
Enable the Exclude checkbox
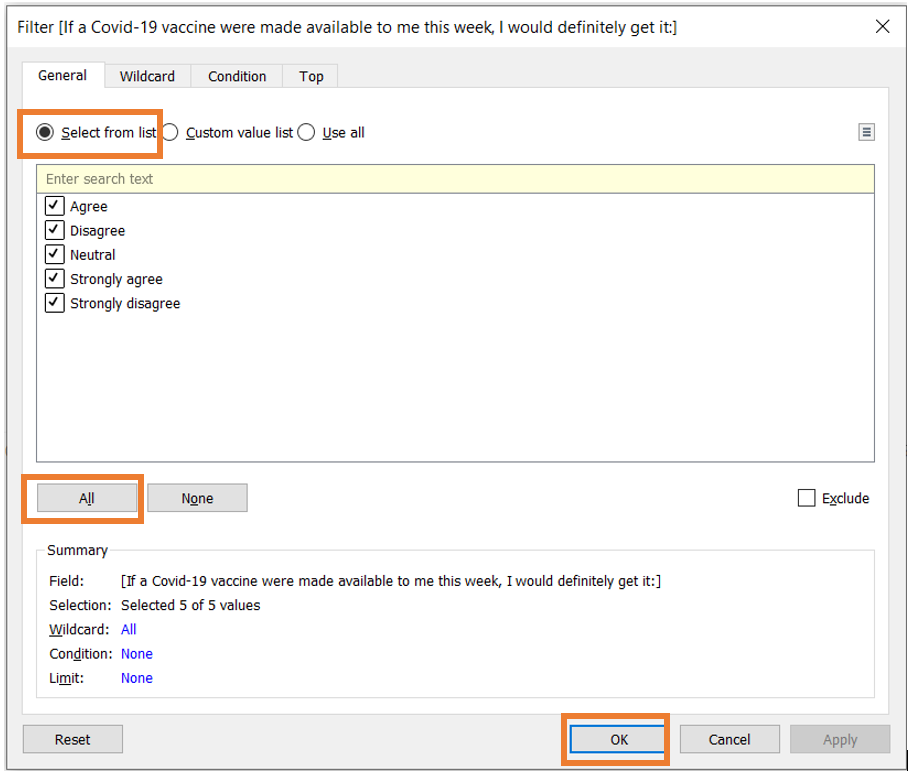tap(807, 498)
